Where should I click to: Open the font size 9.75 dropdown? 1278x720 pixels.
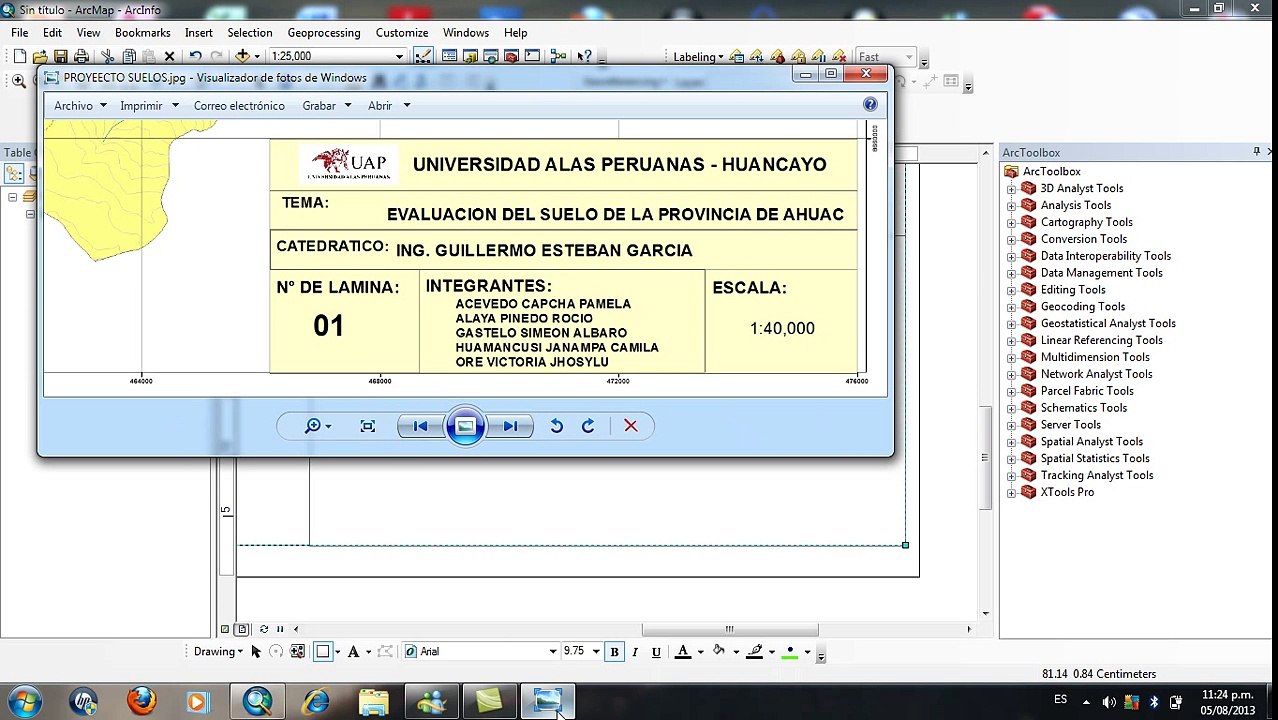[x=596, y=652]
